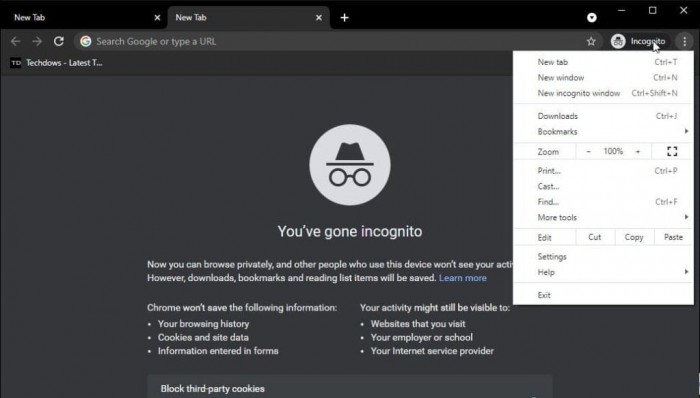Image resolution: width=700 pixels, height=398 pixels.
Task: Choose Cast... from the menu
Action: [x=603, y=187]
